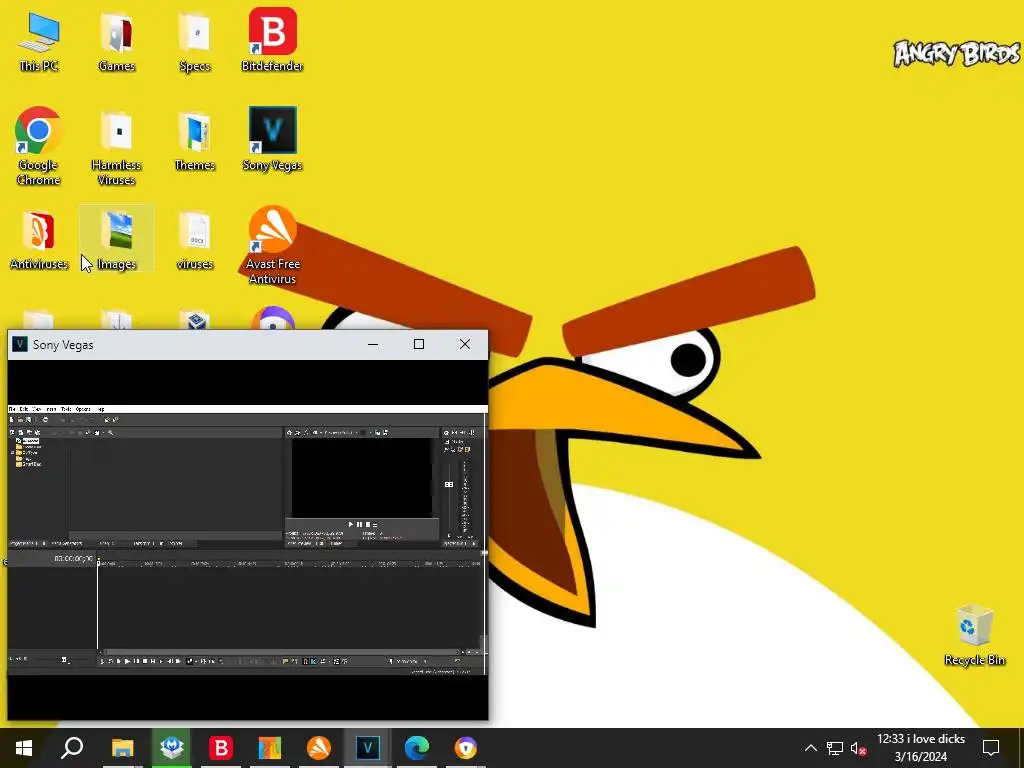Open the Windows Start menu
Screen dimensions: 1024x768
pyautogui.click(x=24, y=748)
